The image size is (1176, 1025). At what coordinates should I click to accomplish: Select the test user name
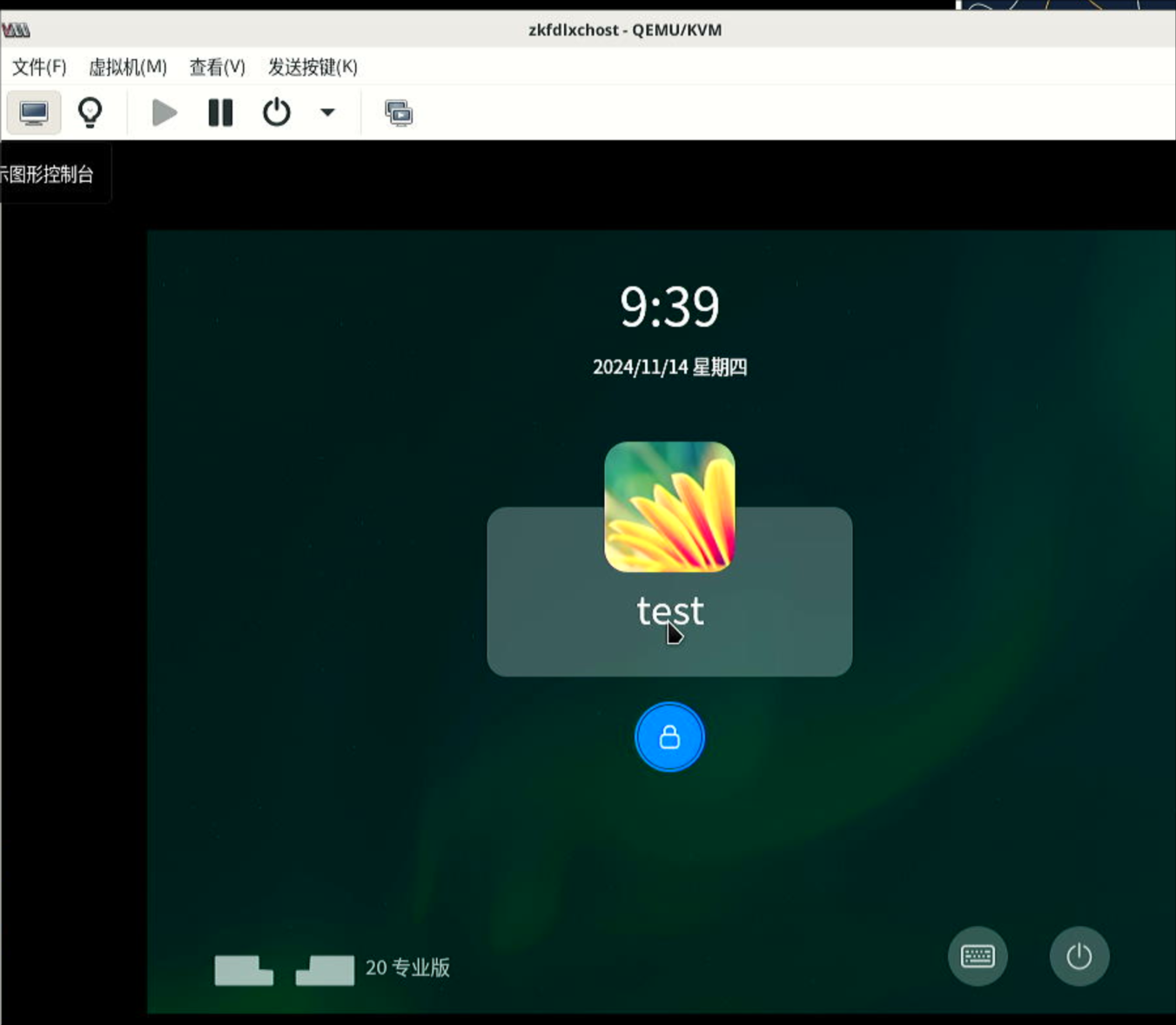click(x=670, y=610)
